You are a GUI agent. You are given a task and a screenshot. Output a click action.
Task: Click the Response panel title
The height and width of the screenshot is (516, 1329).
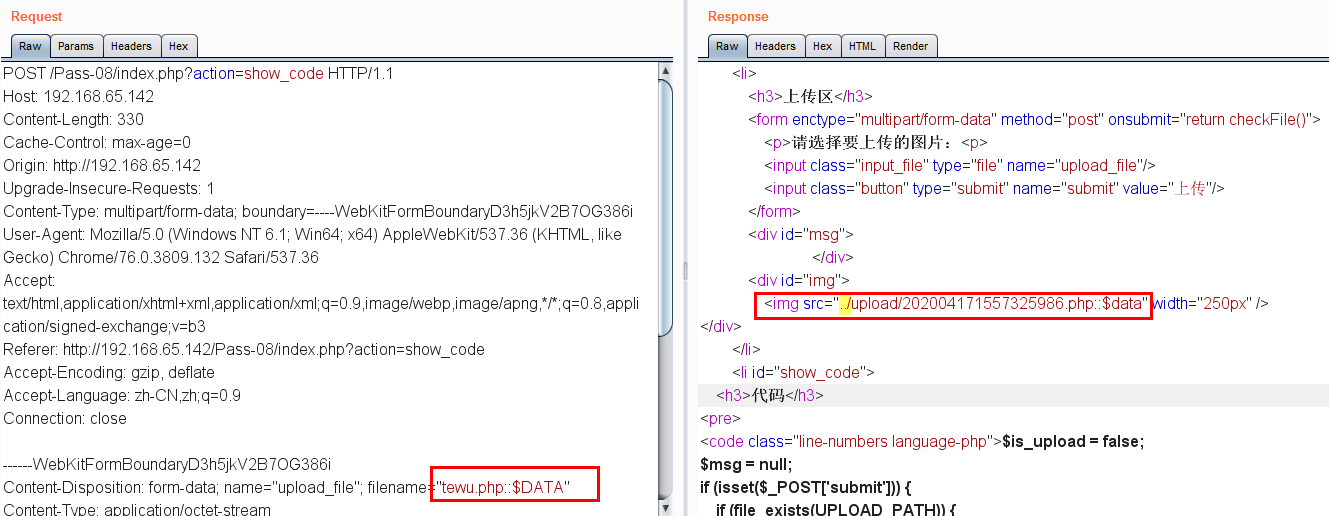click(738, 16)
